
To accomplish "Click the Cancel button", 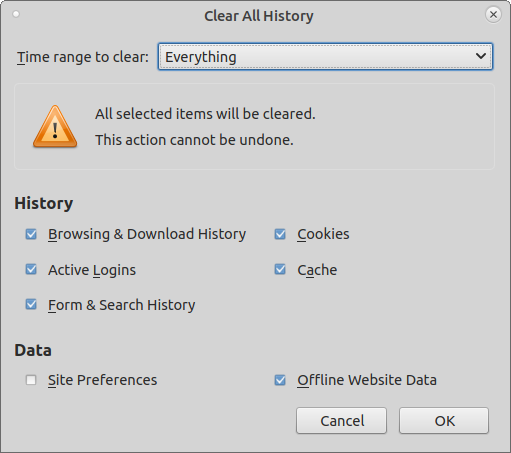I will (x=341, y=421).
